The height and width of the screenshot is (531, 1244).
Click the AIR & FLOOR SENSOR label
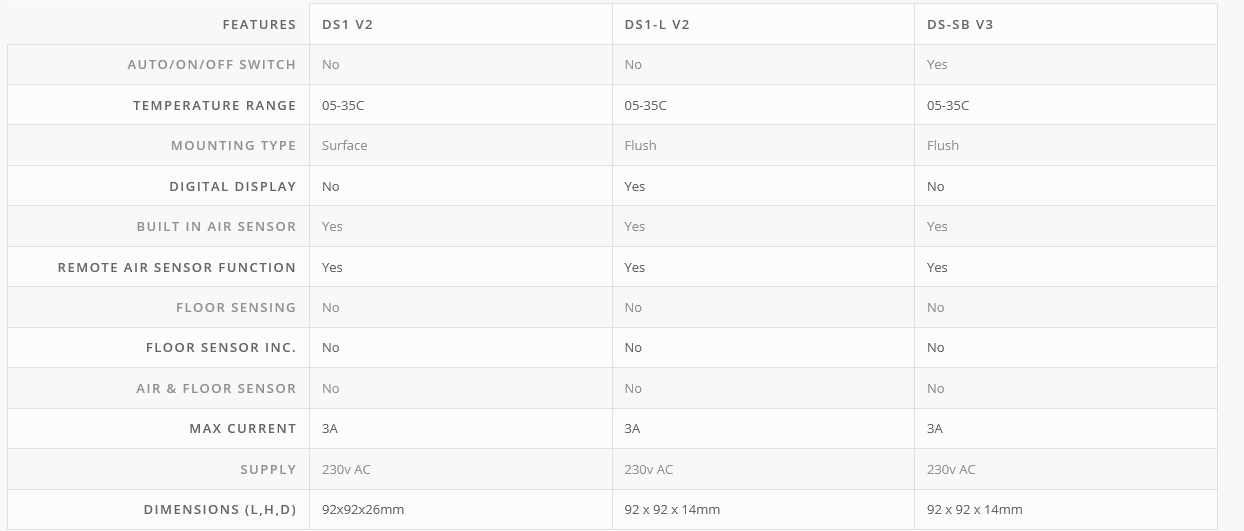click(x=216, y=389)
